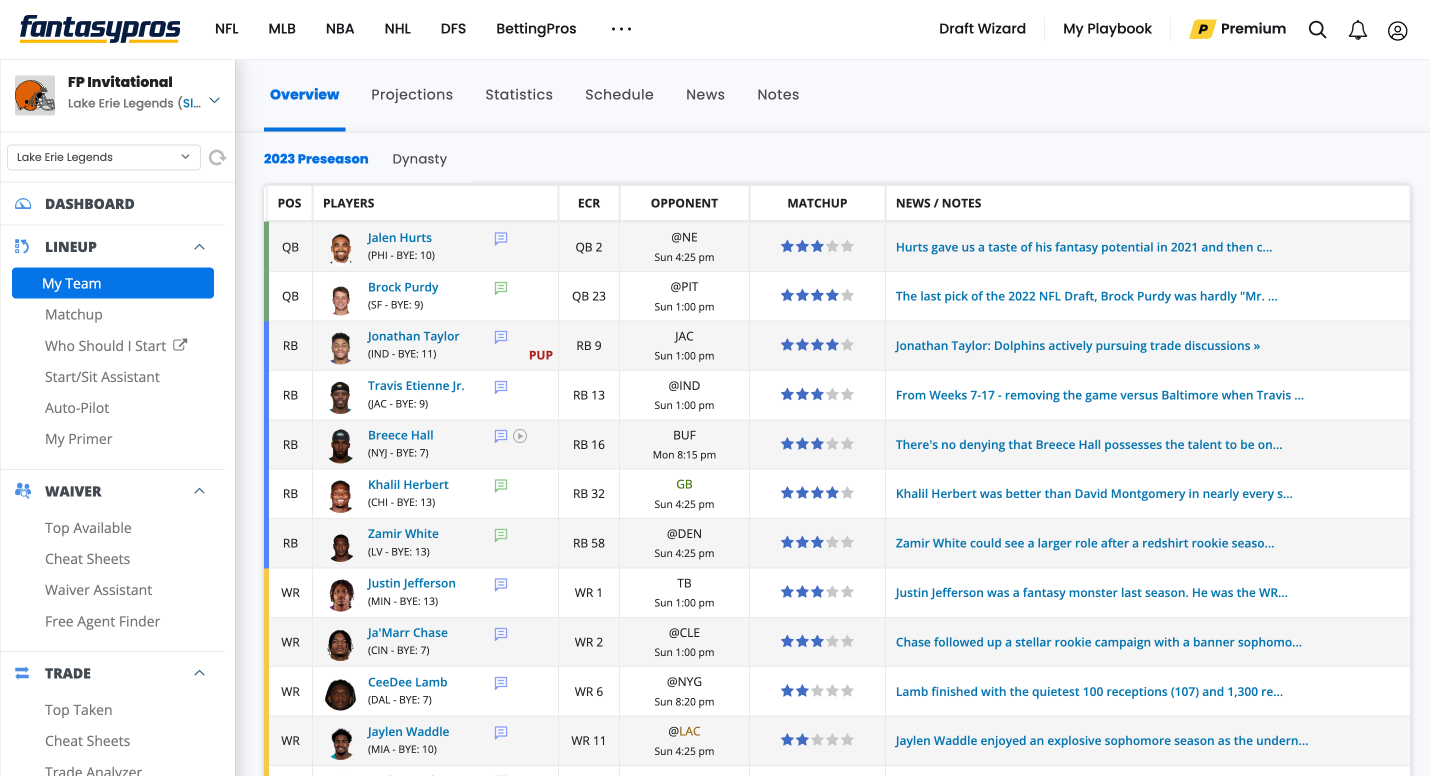Click the Trade section arrows icon
This screenshot has width=1430, height=776.
click(x=23, y=673)
